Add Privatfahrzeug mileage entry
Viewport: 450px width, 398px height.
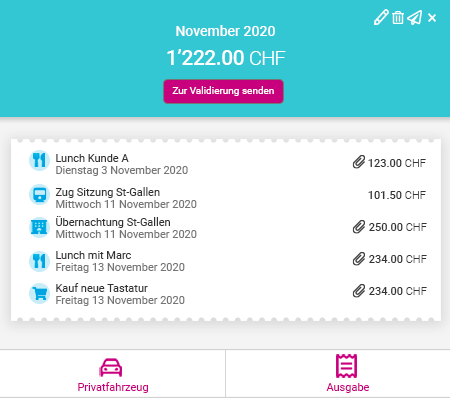pyautogui.click(x=113, y=374)
